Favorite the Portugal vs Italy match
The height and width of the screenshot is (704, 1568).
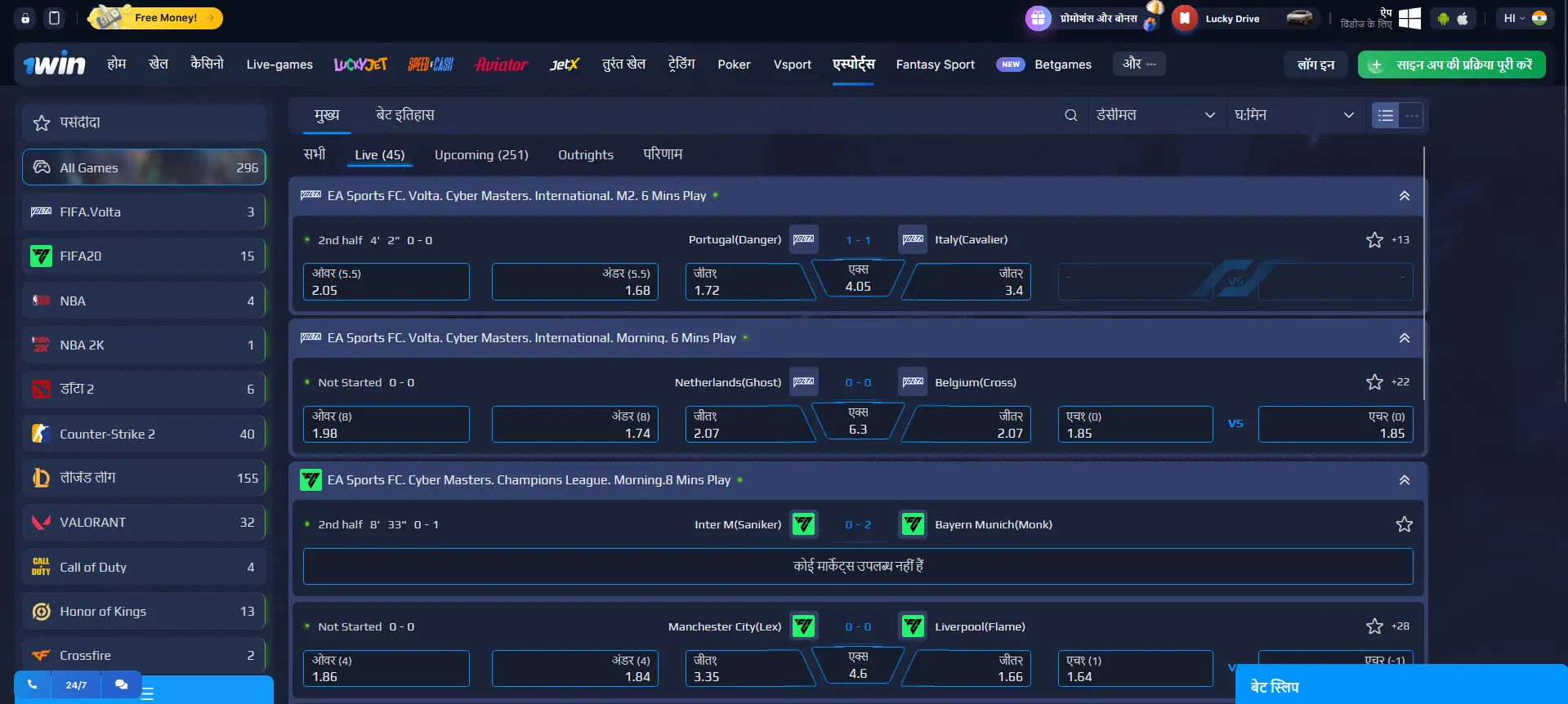(x=1374, y=240)
